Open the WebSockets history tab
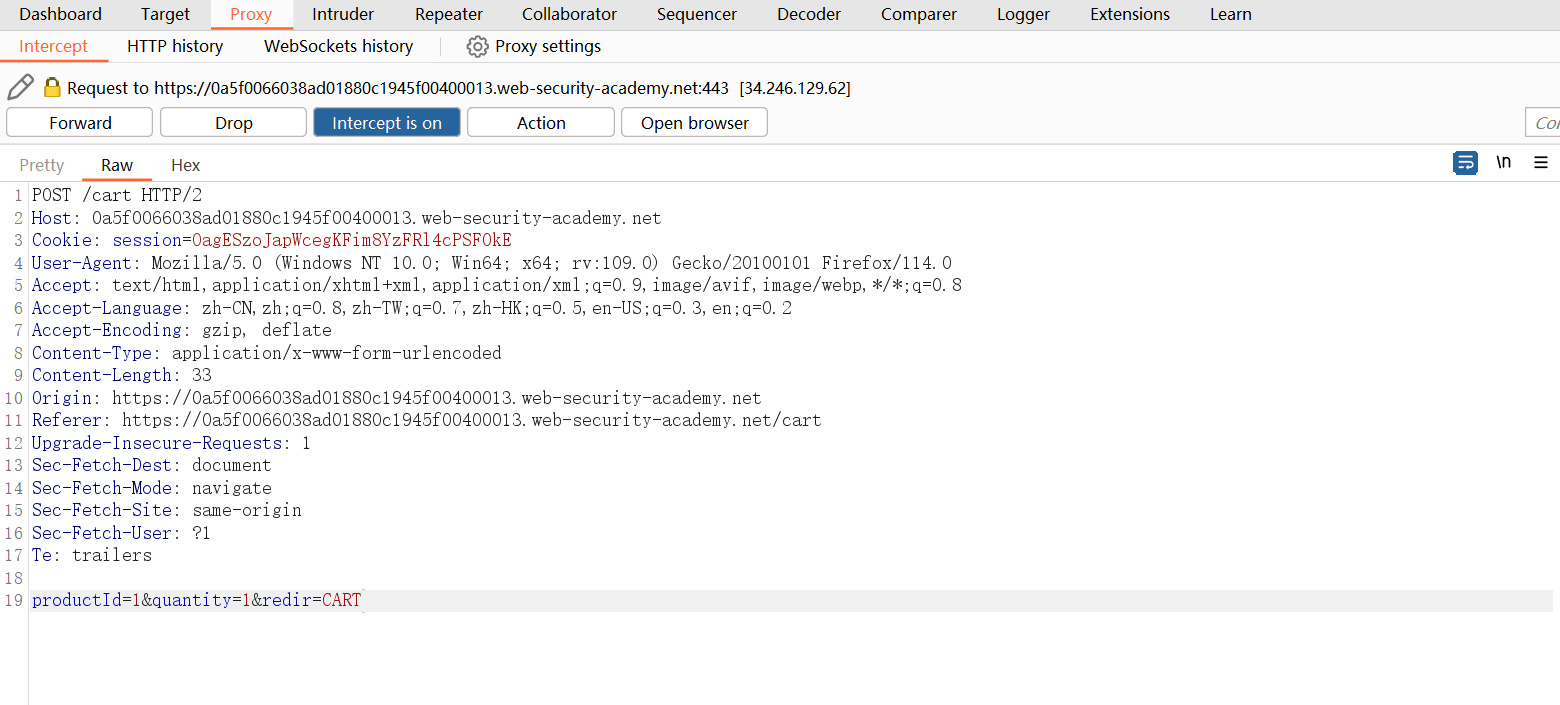Screen dimensions: 1560x705 coord(338,46)
